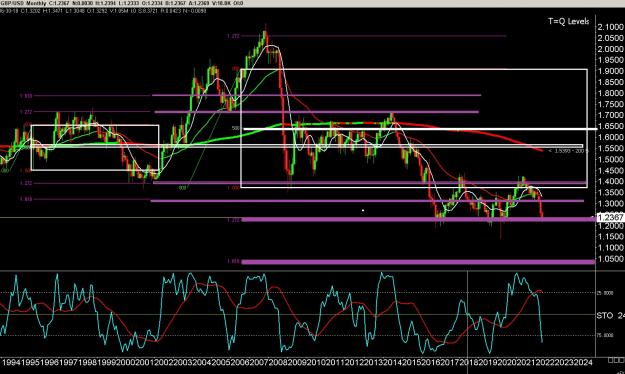
Task: Click the 1.4000 price axis label
Action: click(611, 181)
